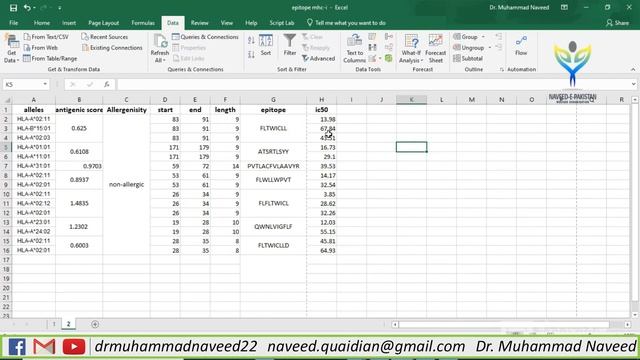Click the Select All corner triangle
The width and height of the screenshot is (640, 360).
coord(7,100)
